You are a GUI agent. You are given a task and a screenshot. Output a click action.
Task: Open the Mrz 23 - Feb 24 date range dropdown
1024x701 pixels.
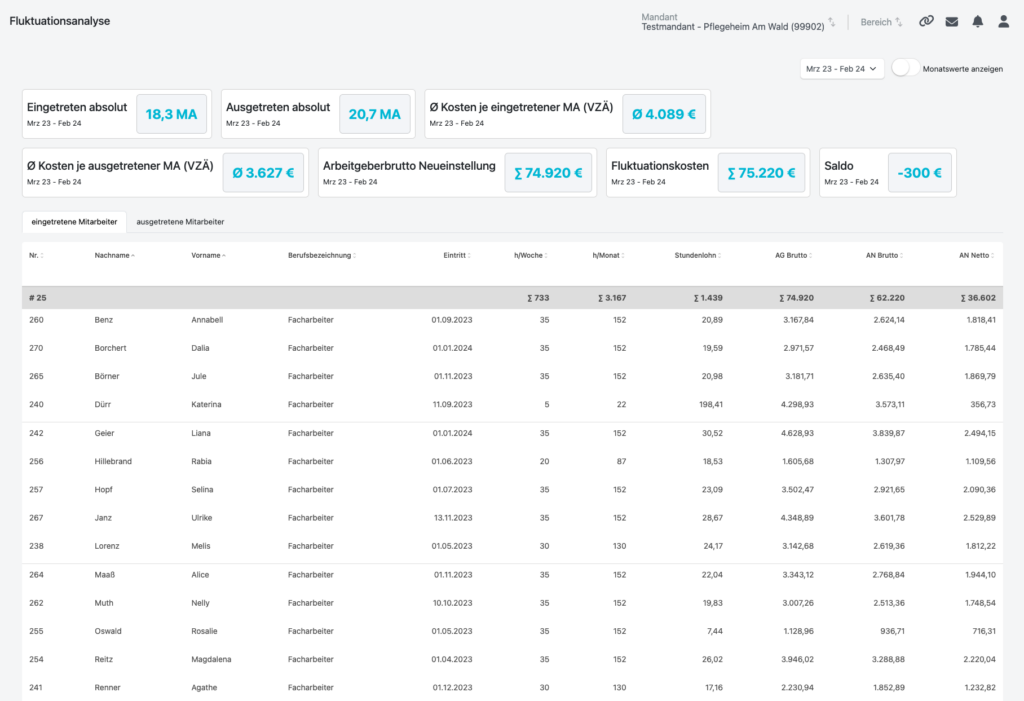842,69
